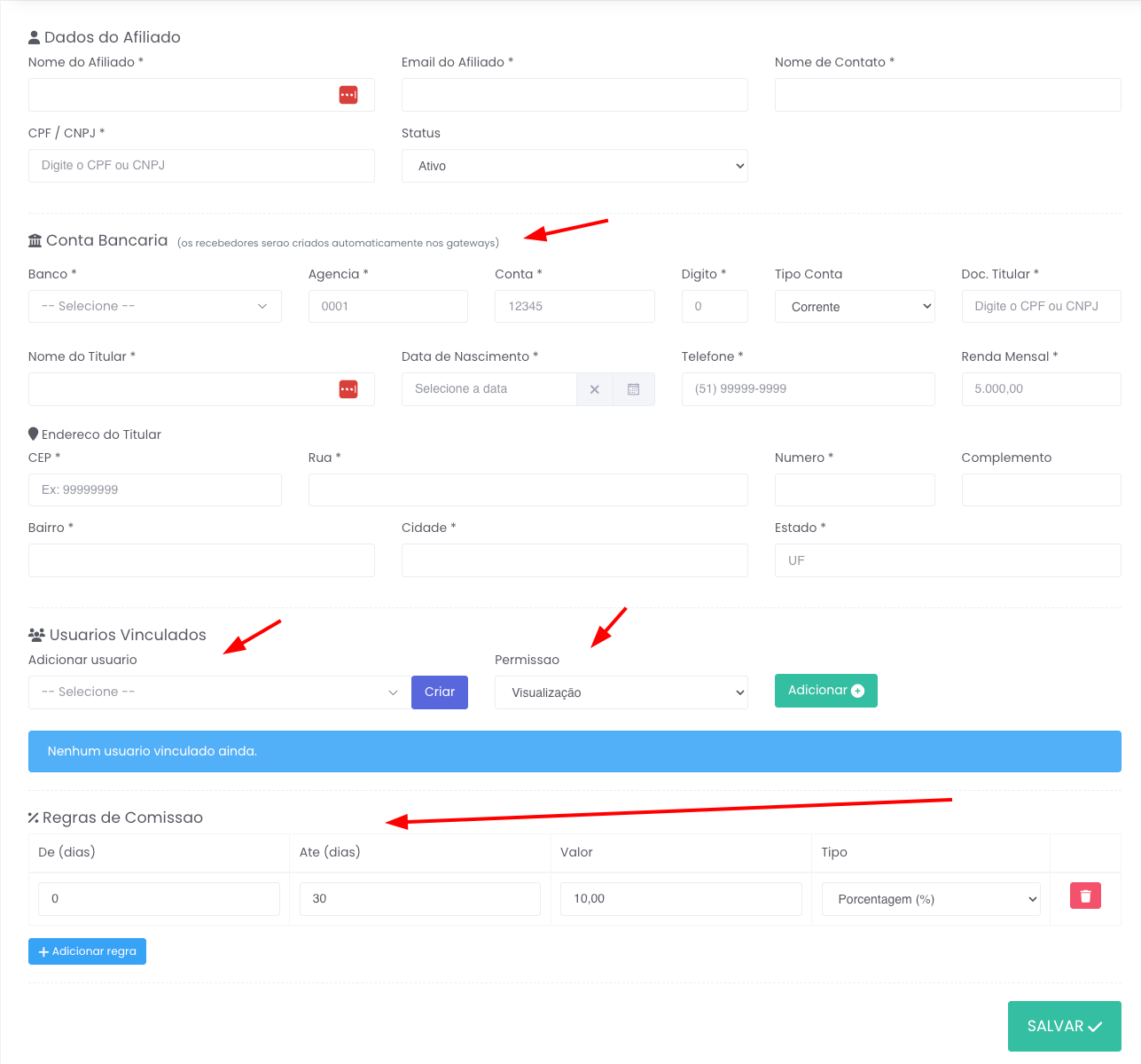Focus the Renda Mensal field

pos(1042,389)
